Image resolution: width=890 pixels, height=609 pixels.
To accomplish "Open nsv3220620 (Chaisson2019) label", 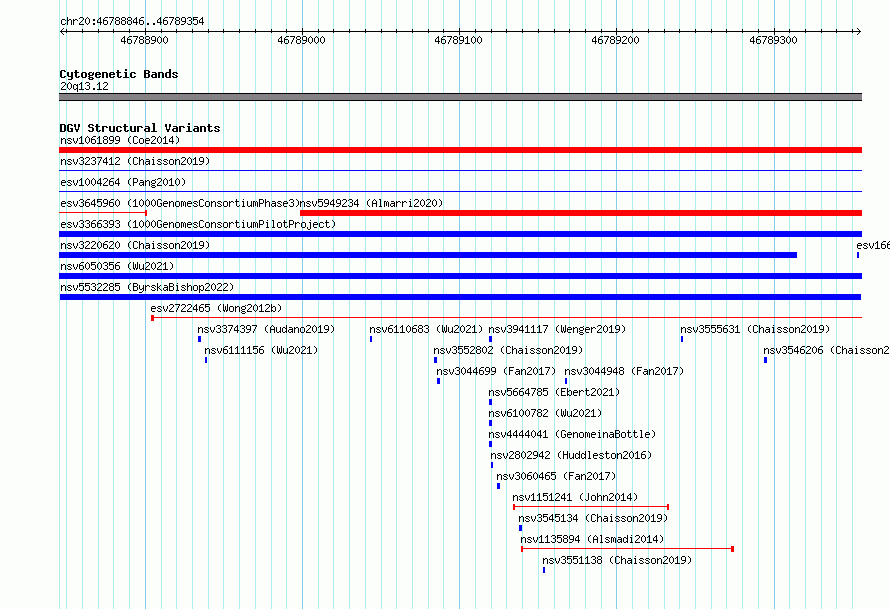I will [x=135, y=245].
